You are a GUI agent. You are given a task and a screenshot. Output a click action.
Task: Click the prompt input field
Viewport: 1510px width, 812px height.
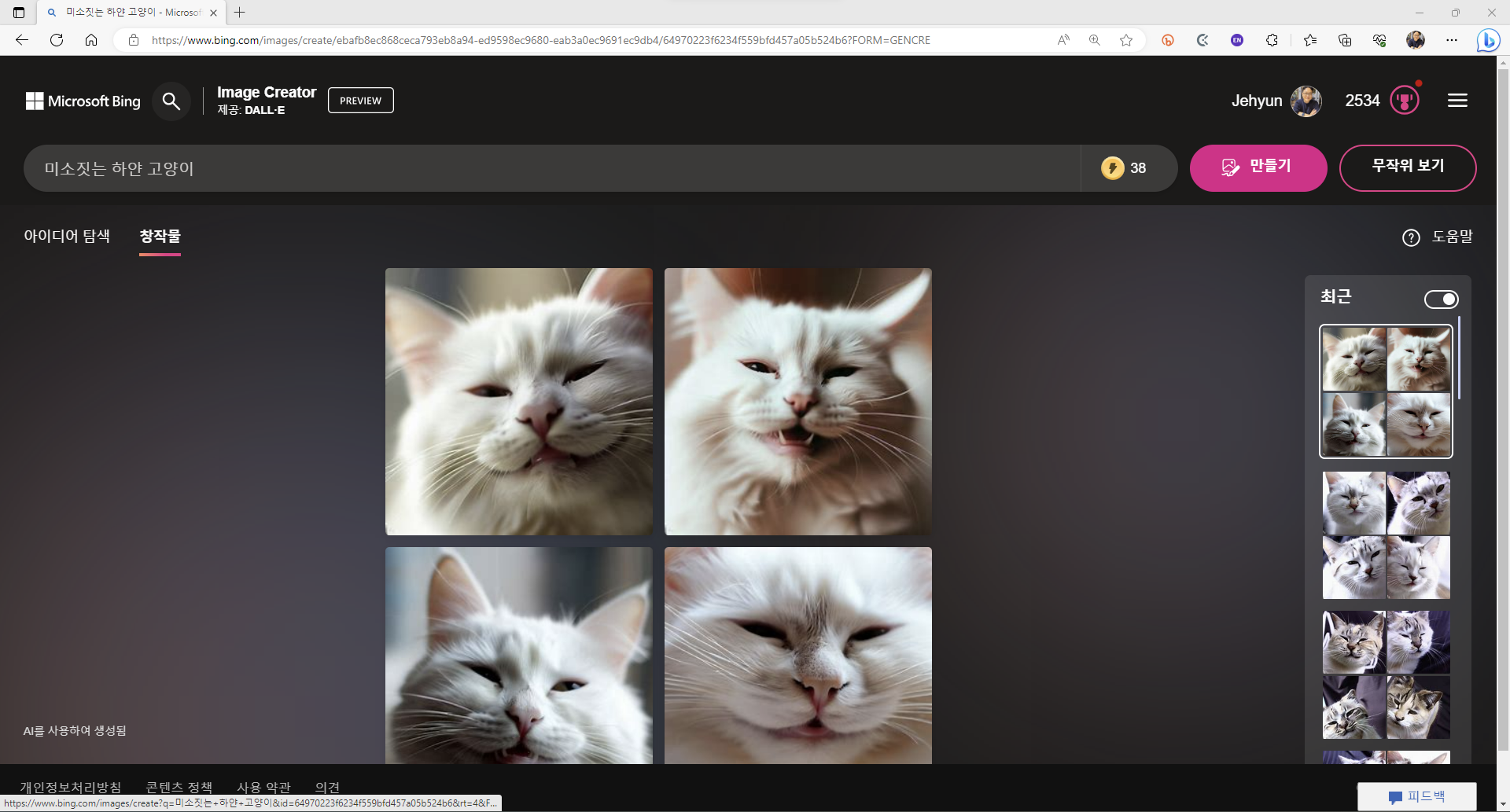[552, 168]
